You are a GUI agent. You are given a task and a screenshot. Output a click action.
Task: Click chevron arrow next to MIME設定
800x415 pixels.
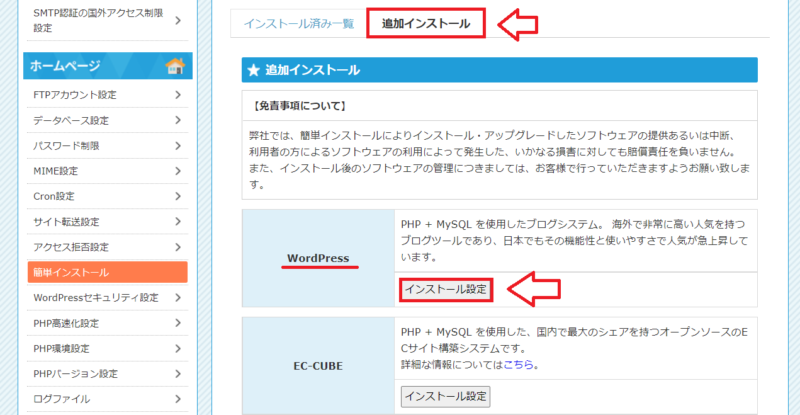coord(178,171)
